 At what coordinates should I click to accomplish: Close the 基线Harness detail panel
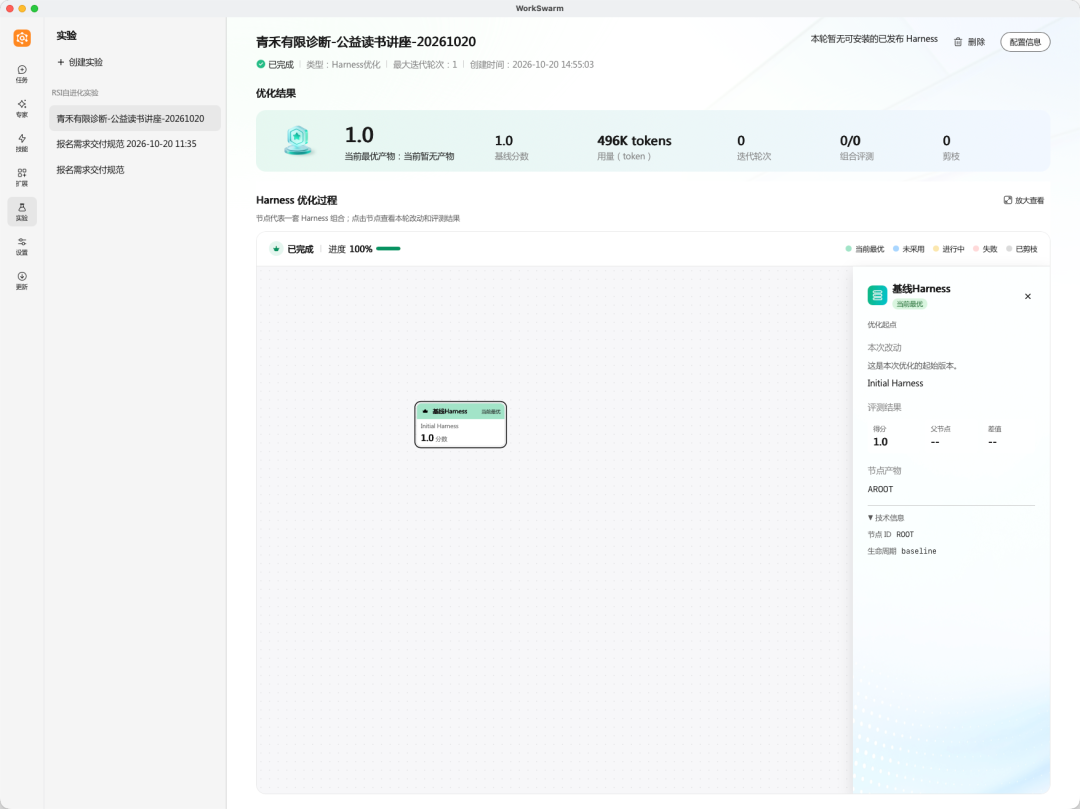tap(1028, 296)
